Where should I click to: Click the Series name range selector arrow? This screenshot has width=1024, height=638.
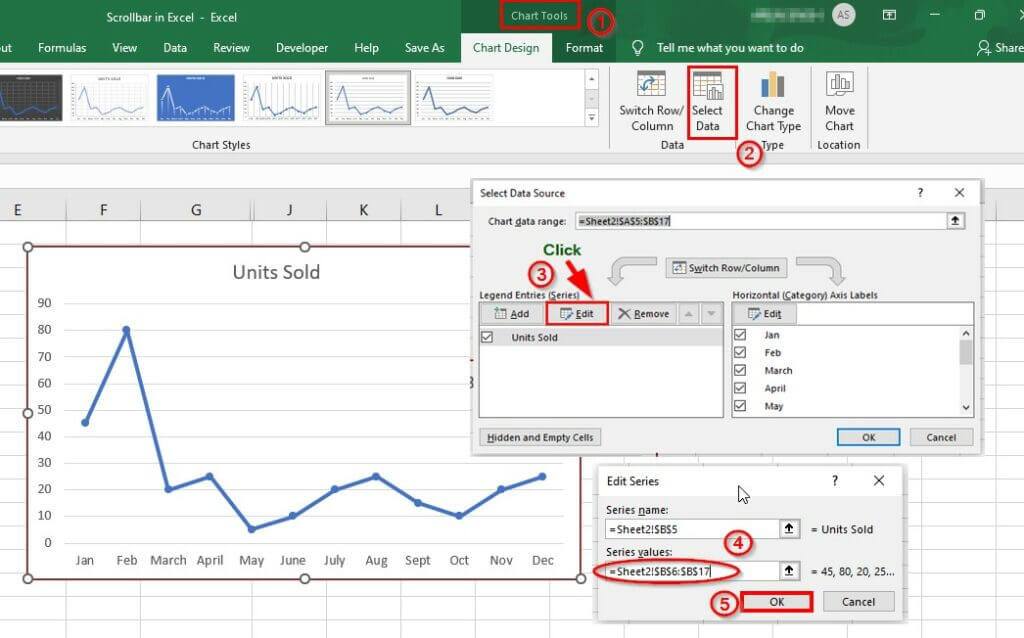[789, 528]
